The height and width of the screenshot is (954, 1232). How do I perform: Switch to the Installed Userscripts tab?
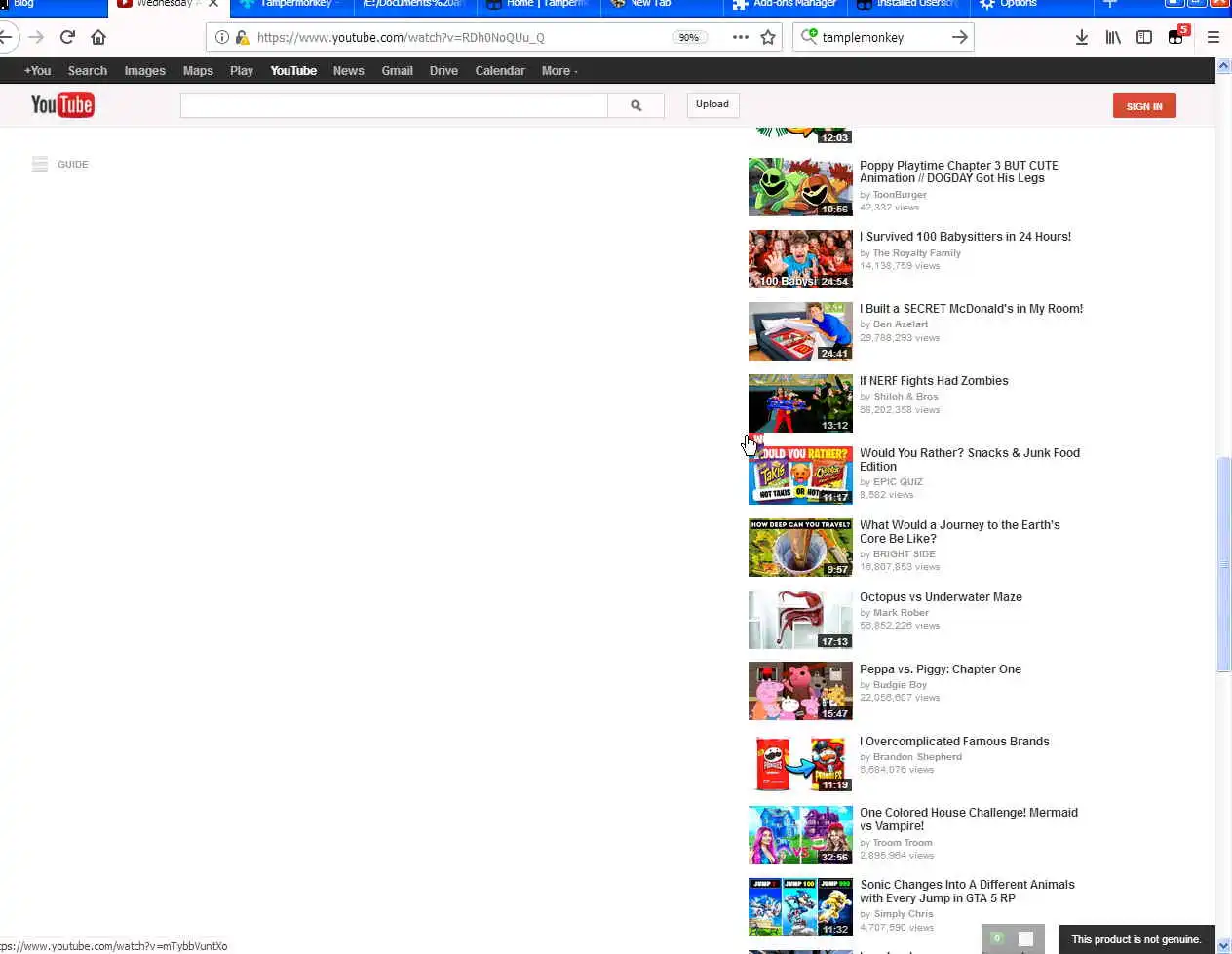pyautogui.click(x=909, y=5)
